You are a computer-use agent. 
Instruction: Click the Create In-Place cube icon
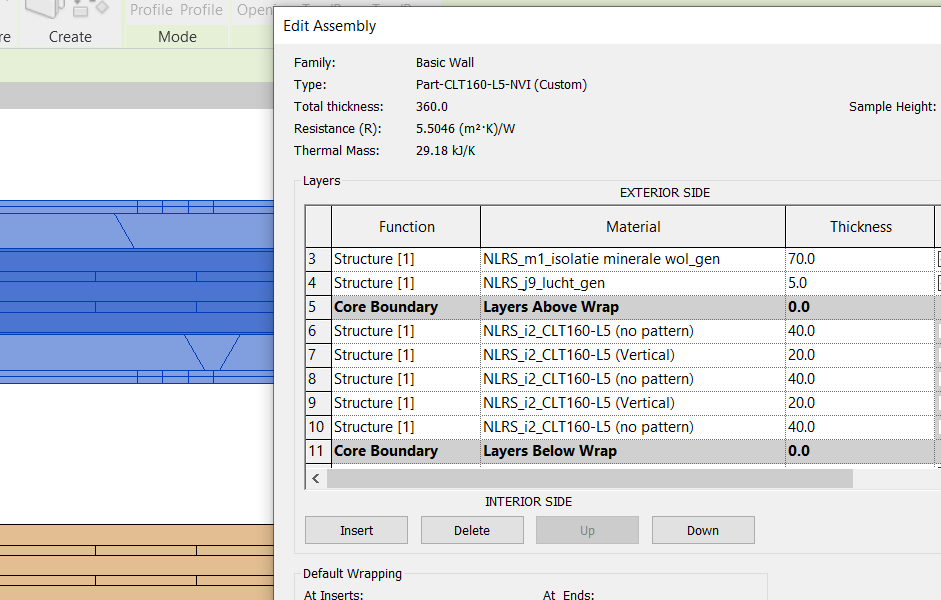point(43,12)
